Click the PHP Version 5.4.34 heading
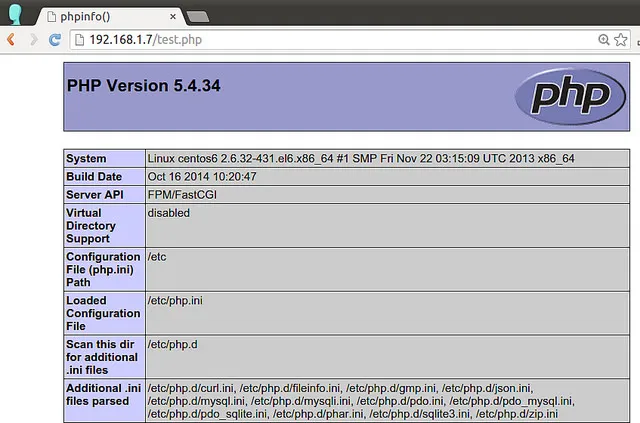Screen dimensions: 640x423 pos(143,86)
